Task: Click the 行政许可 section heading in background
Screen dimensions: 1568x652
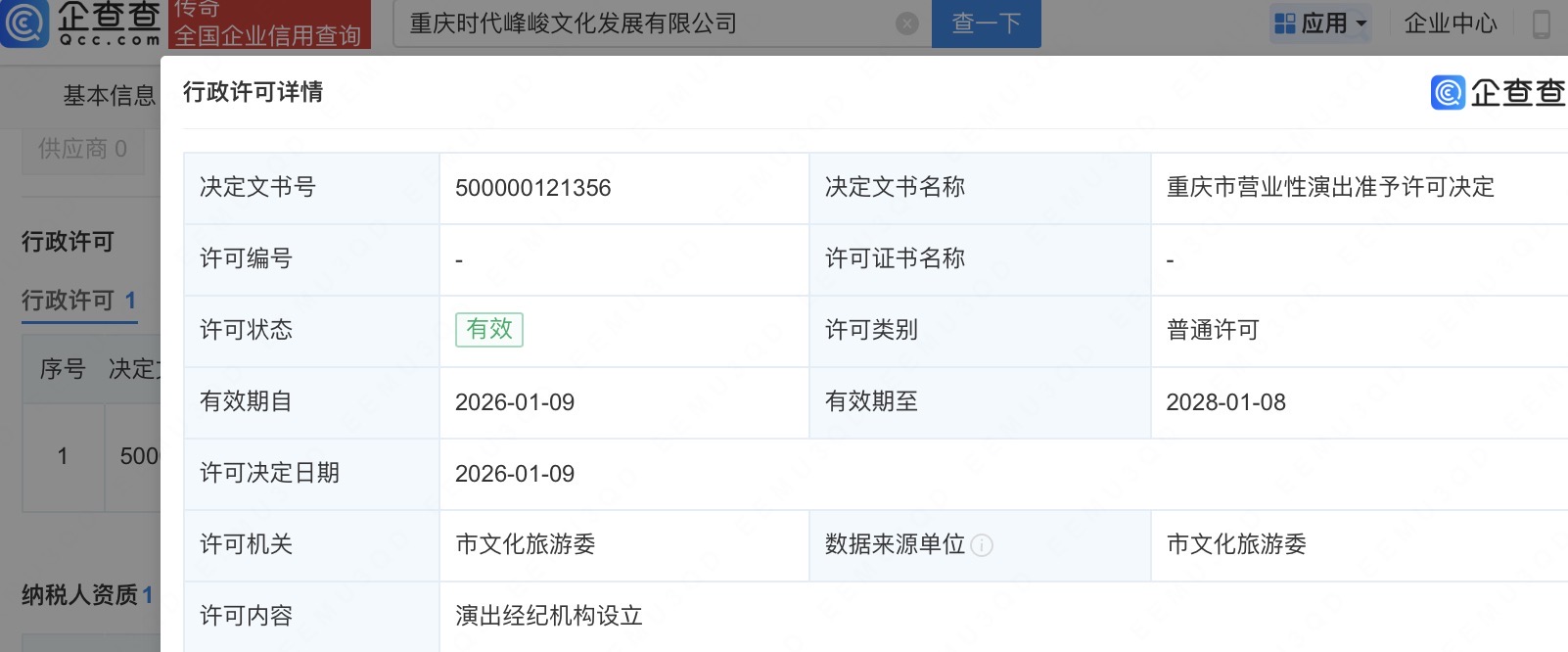Action: point(68,242)
